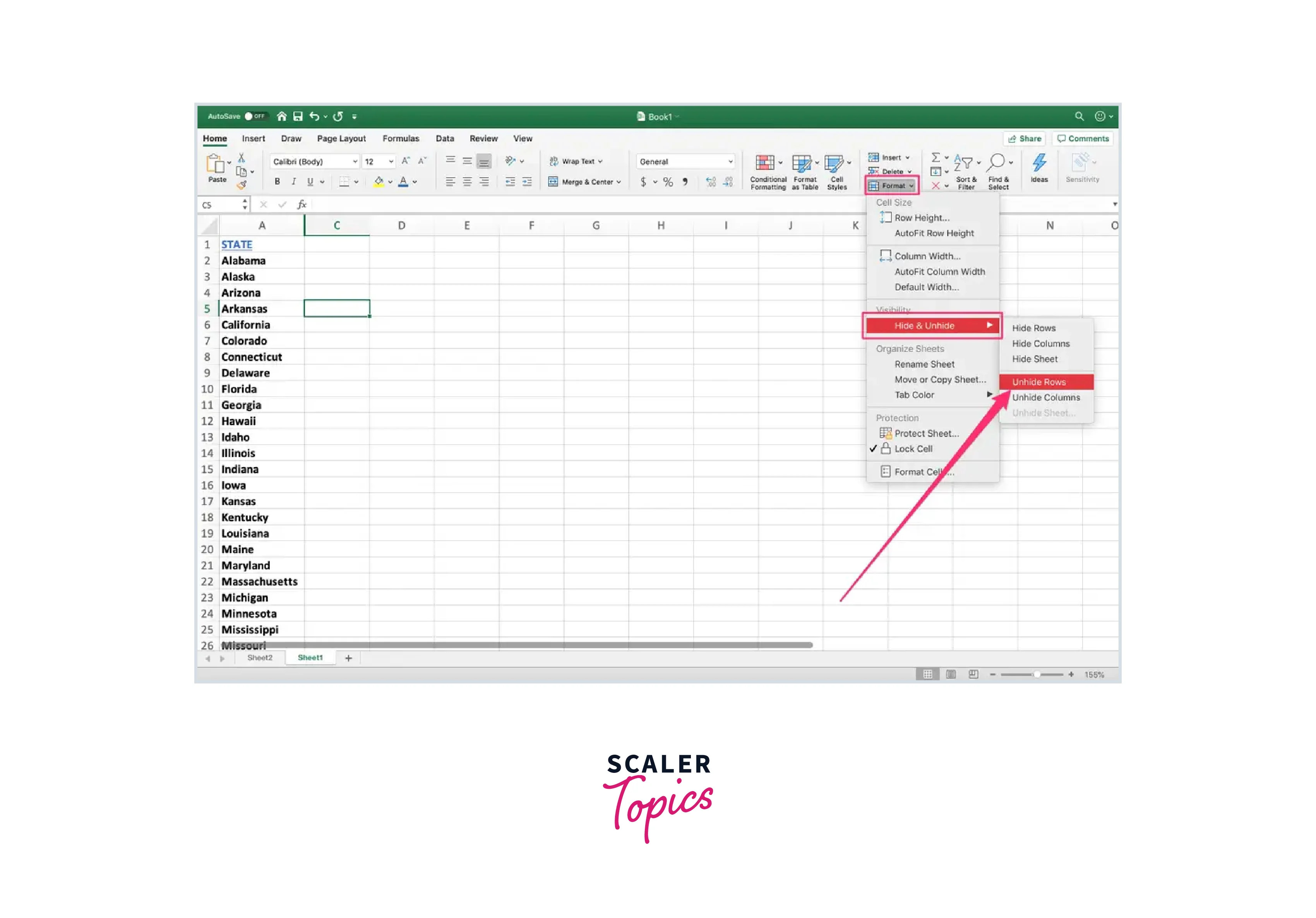Click the Save icon in title bar

[298, 117]
